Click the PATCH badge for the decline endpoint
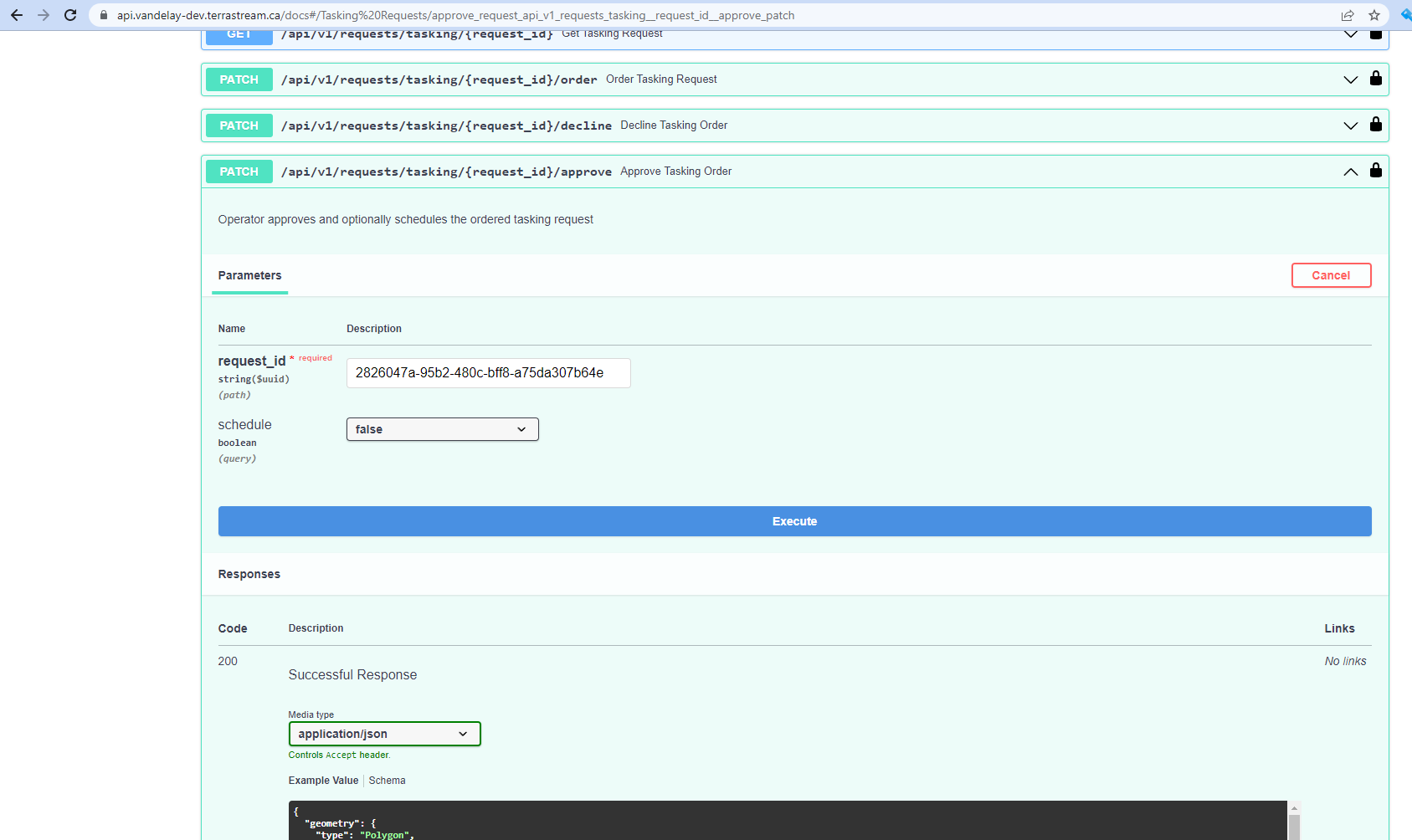 pos(239,125)
